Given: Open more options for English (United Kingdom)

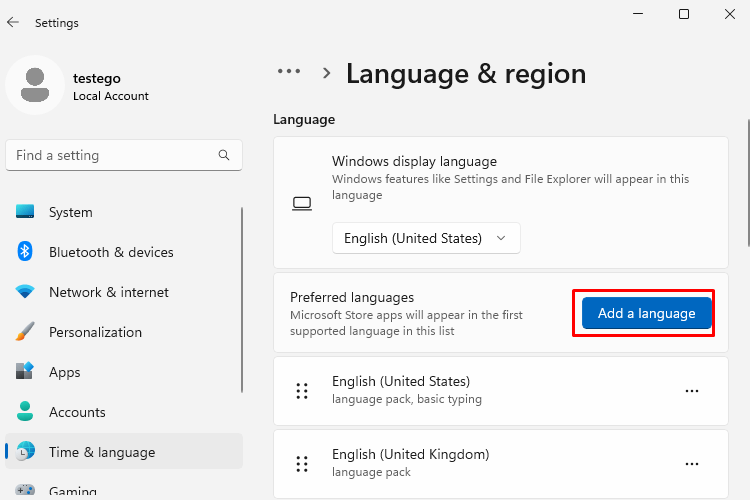Looking at the screenshot, I should pyautogui.click(x=692, y=464).
